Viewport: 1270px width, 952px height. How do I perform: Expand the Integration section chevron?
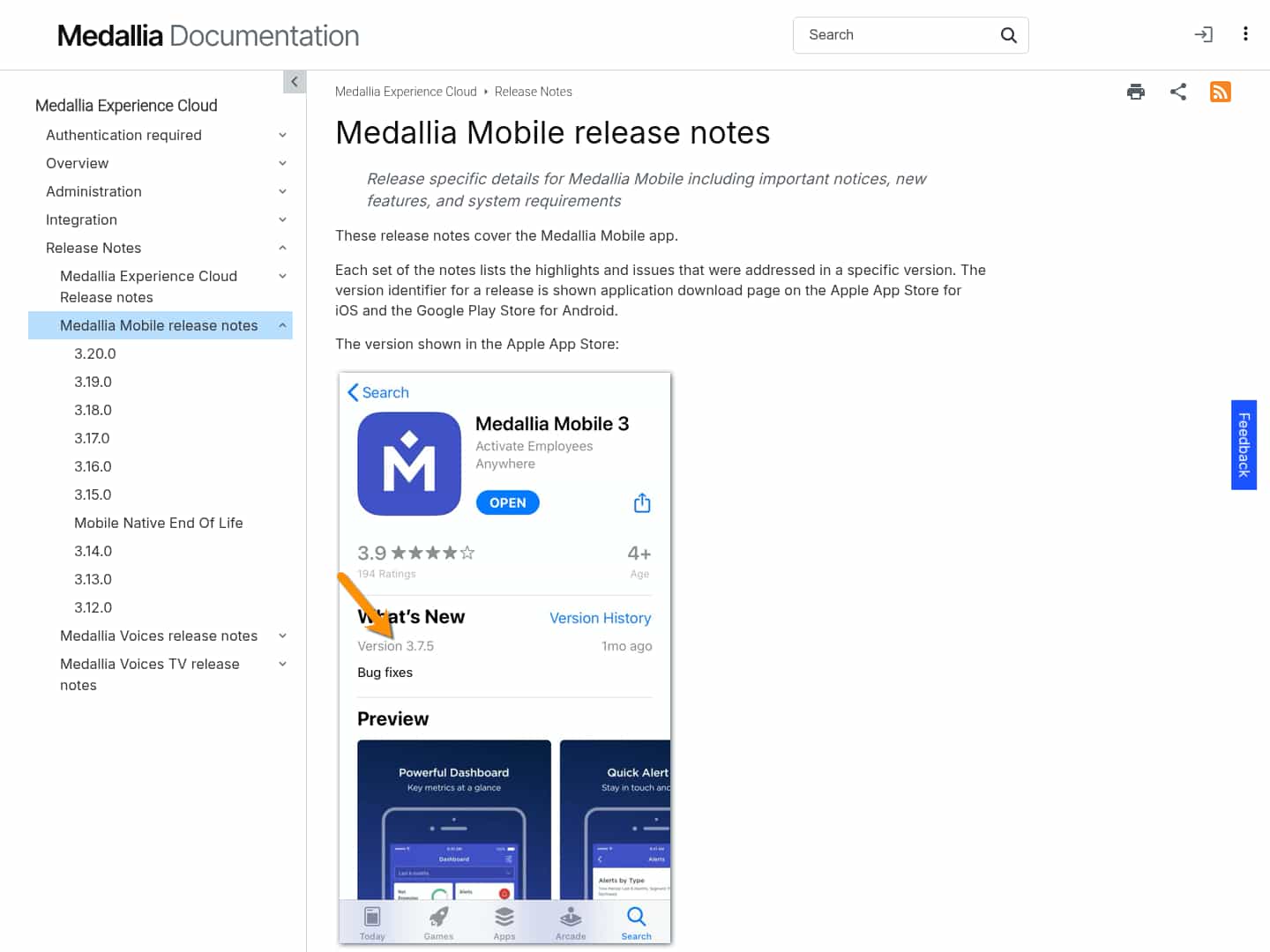[282, 219]
